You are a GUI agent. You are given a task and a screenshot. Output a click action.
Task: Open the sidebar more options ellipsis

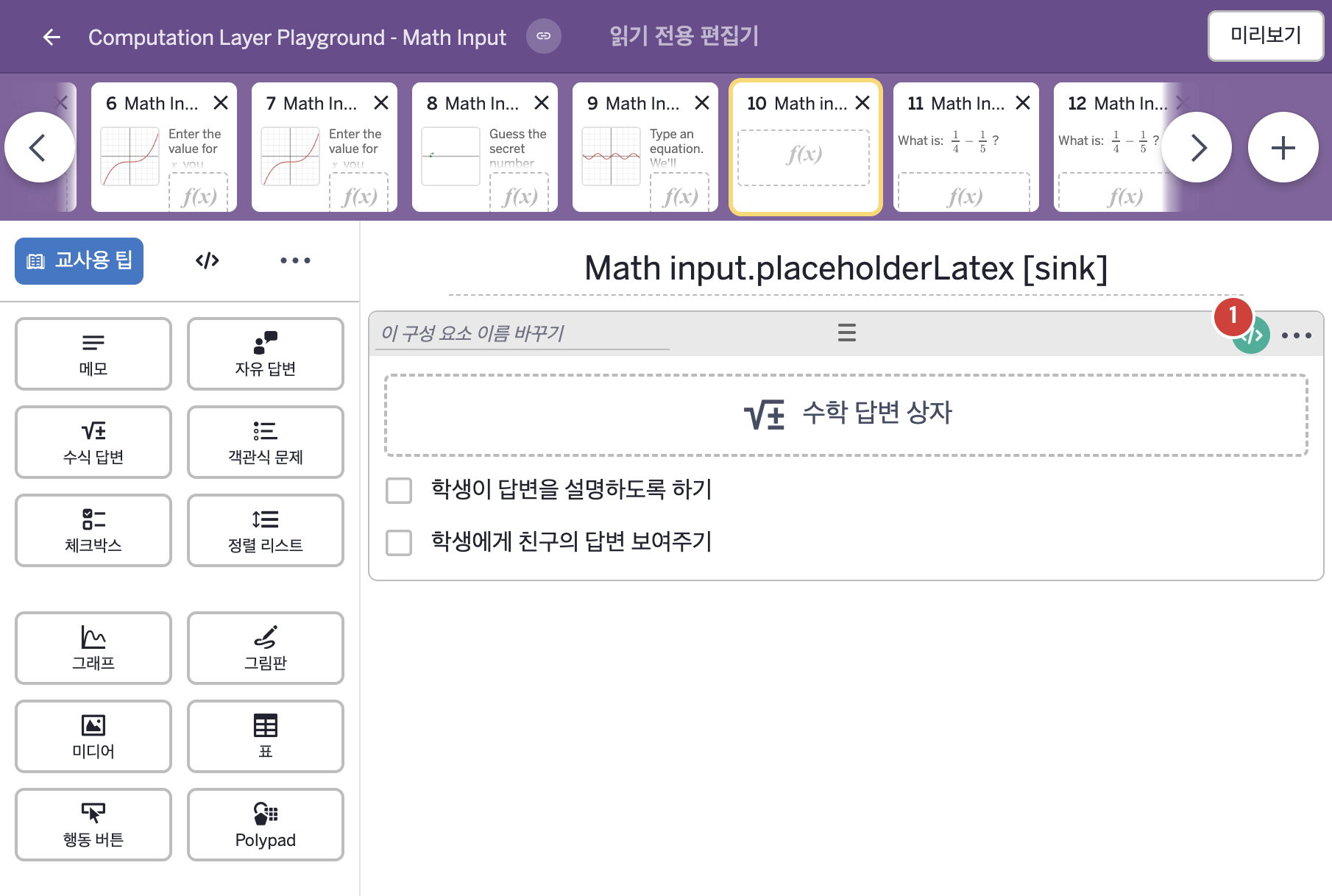295,260
